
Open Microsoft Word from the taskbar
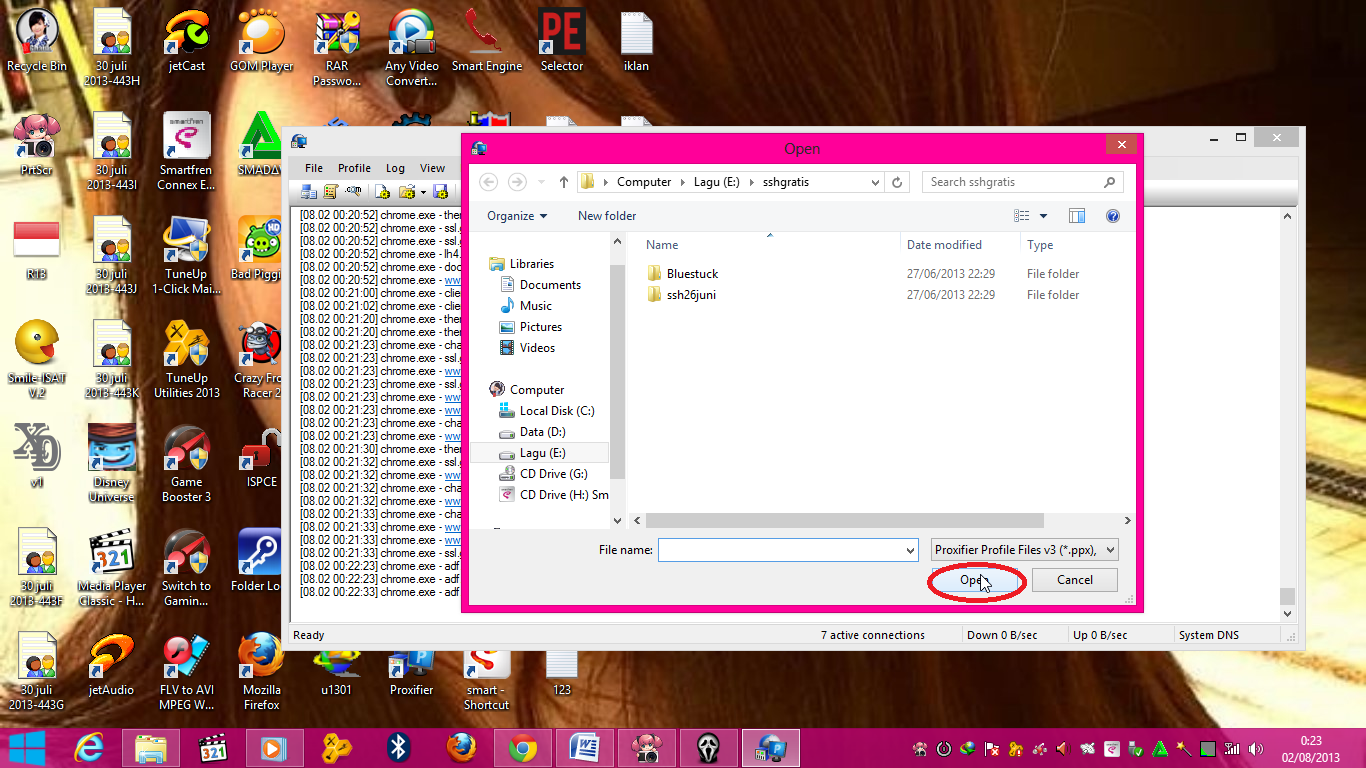[x=585, y=747]
